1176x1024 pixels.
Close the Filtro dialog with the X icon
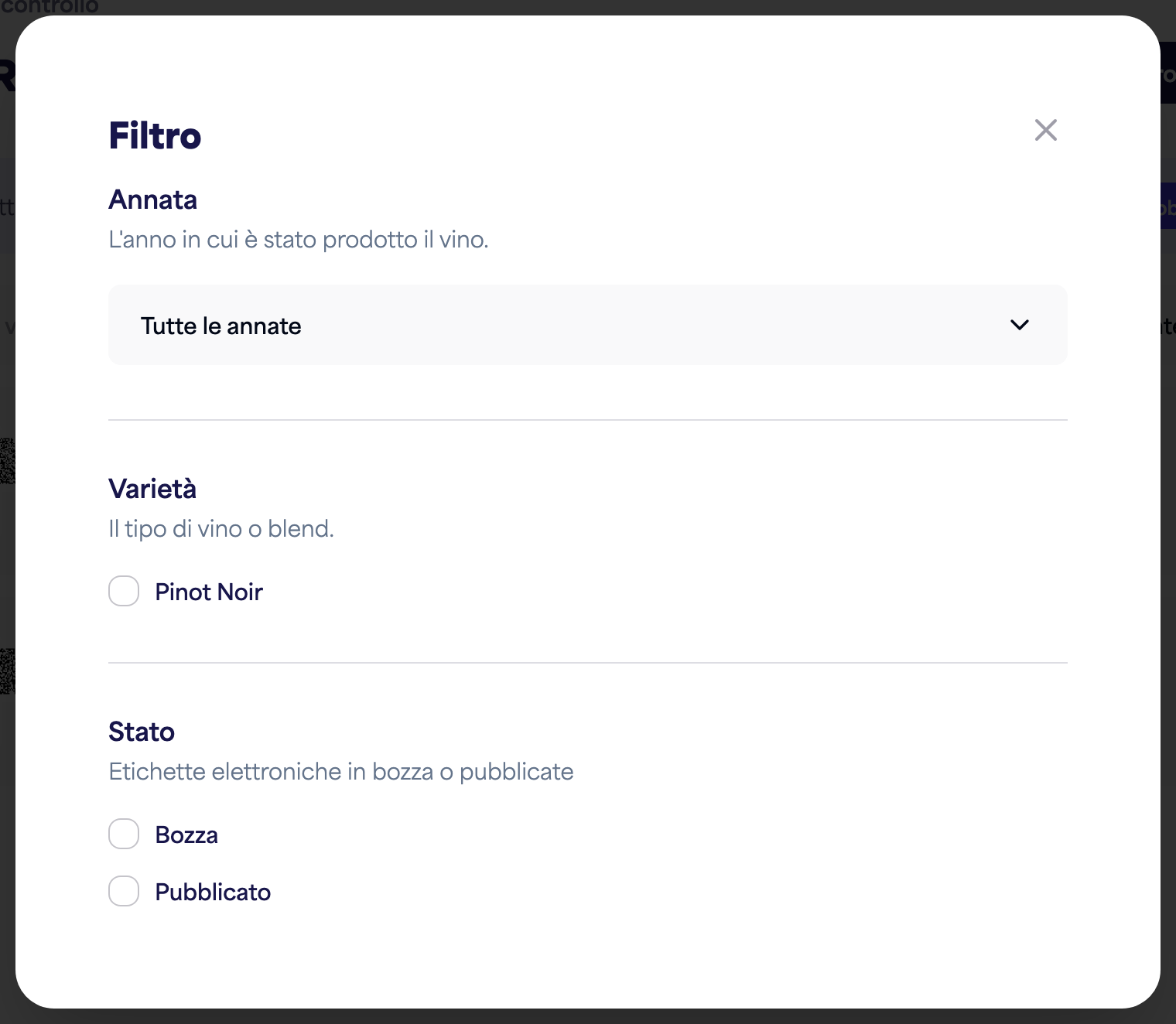(x=1046, y=130)
